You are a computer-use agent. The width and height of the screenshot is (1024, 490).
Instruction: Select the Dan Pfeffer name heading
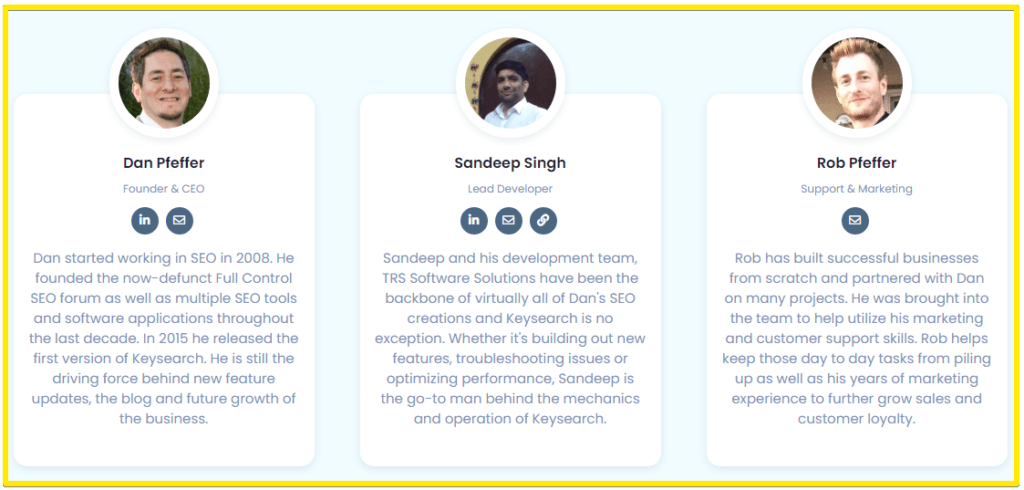pos(164,163)
